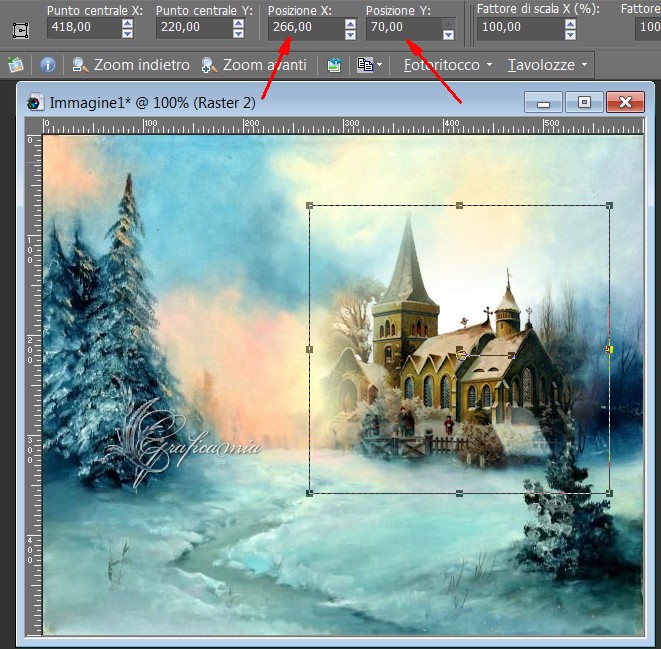Close the Immagine1 document window
Viewport: 661px width, 649px height.
pyautogui.click(x=626, y=102)
